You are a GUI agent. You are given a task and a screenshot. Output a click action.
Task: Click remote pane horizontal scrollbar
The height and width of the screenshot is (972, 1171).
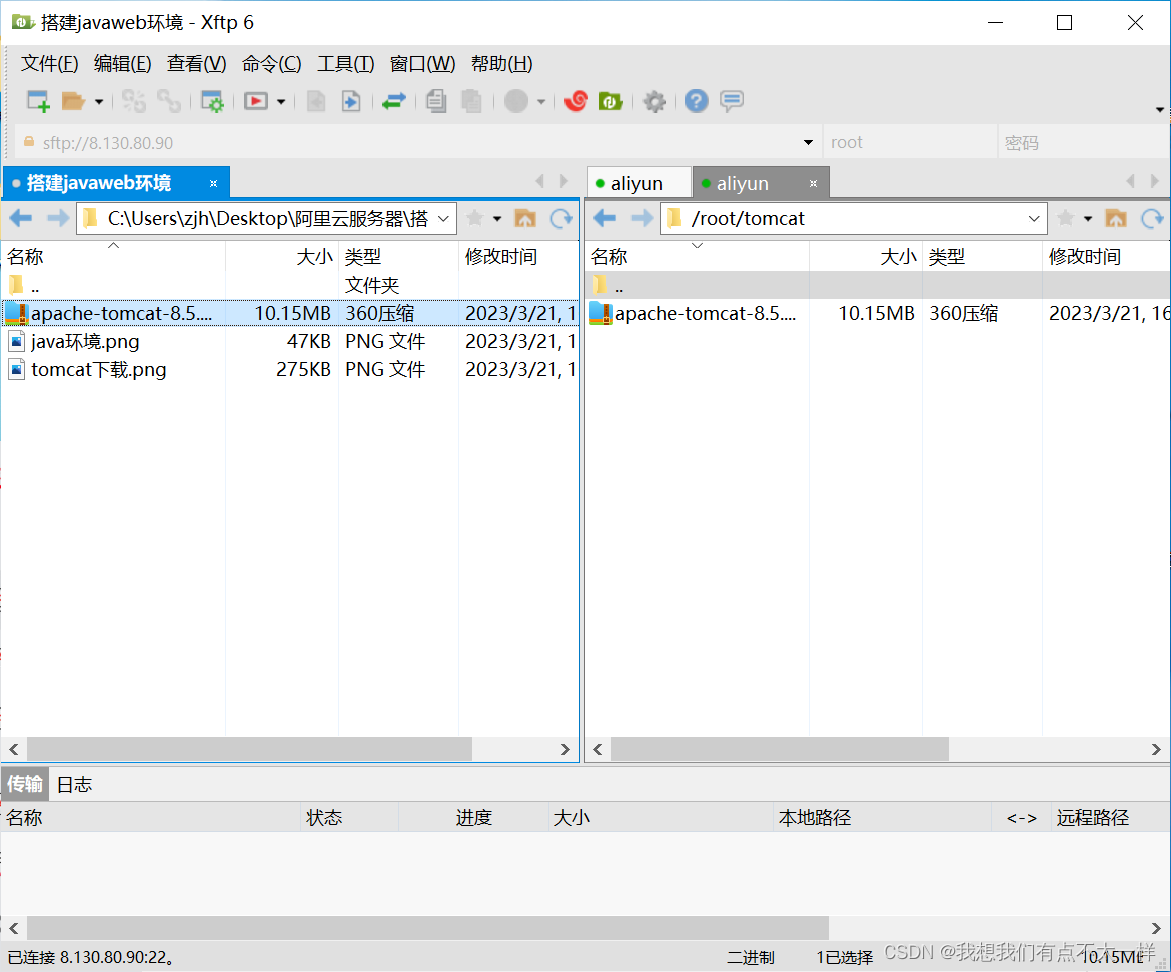click(x=780, y=749)
